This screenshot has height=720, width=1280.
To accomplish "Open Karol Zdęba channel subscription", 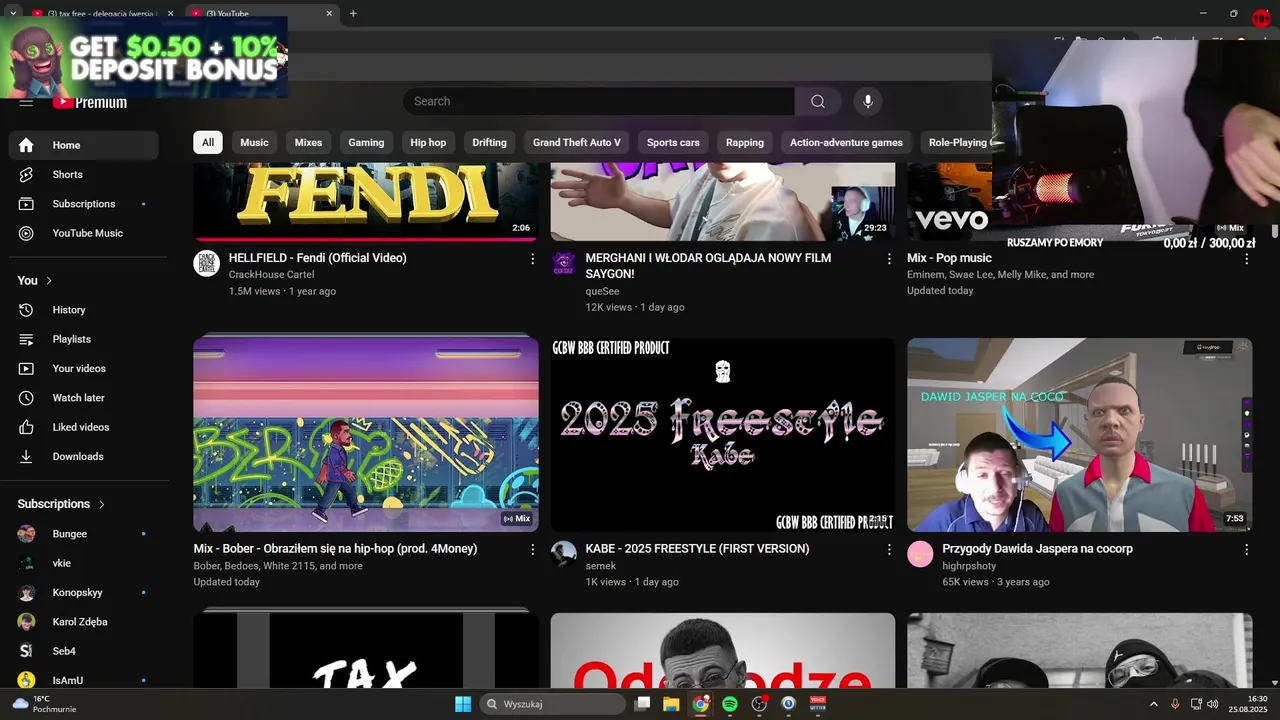I will click(84, 622).
